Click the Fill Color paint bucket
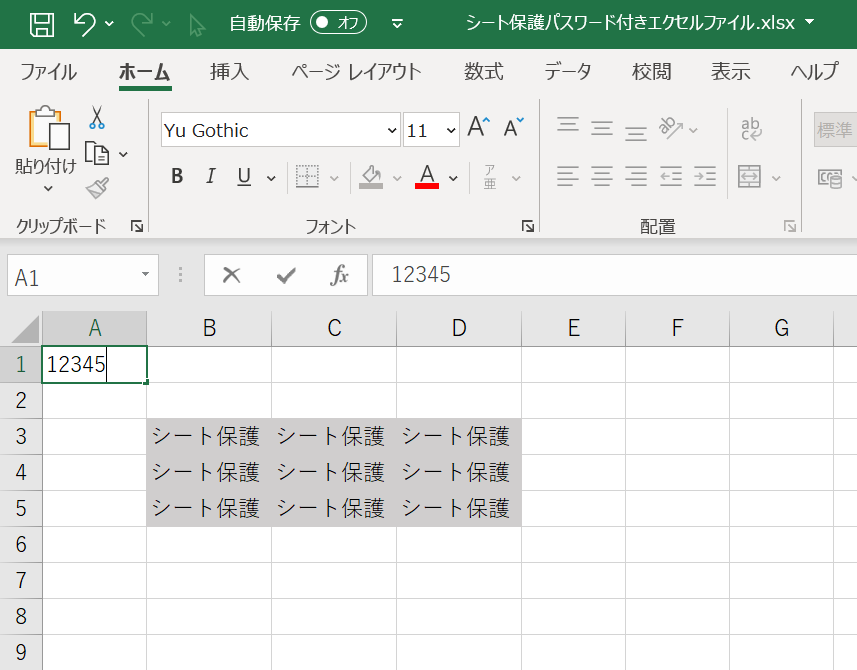 pyautogui.click(x=371, y=177)
